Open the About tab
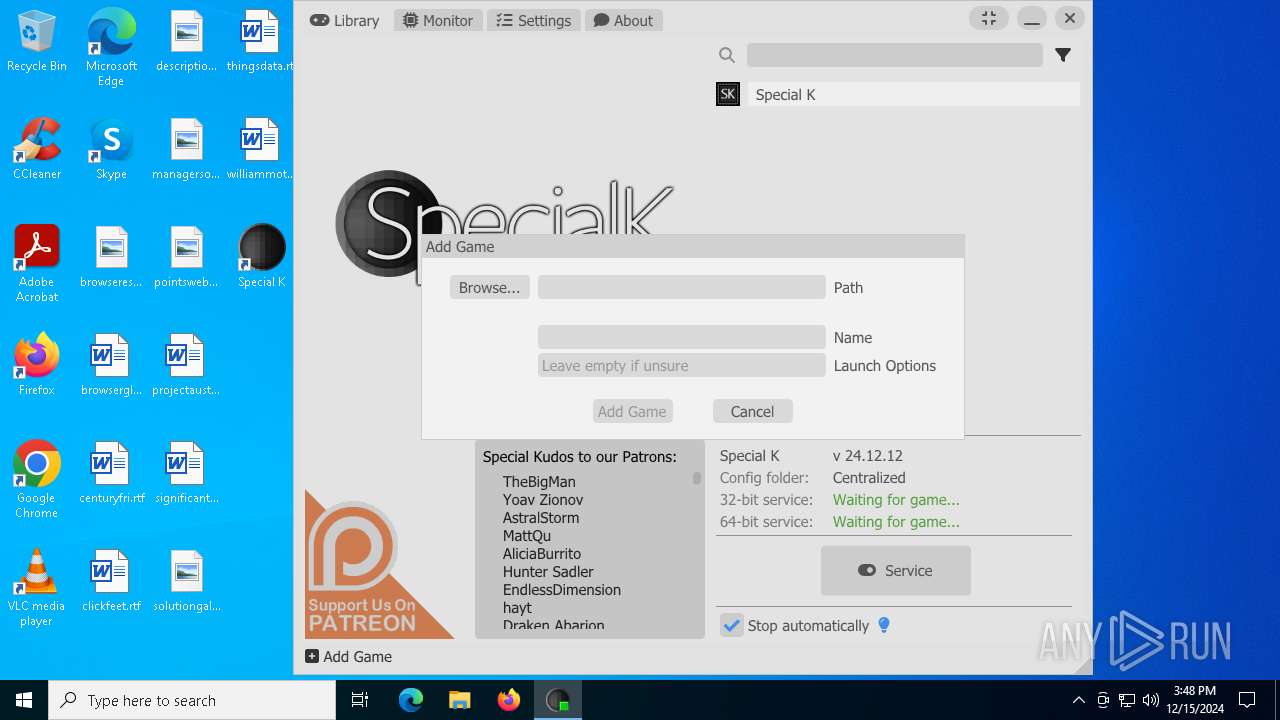 pyautogui.click(x=623, y=20)
